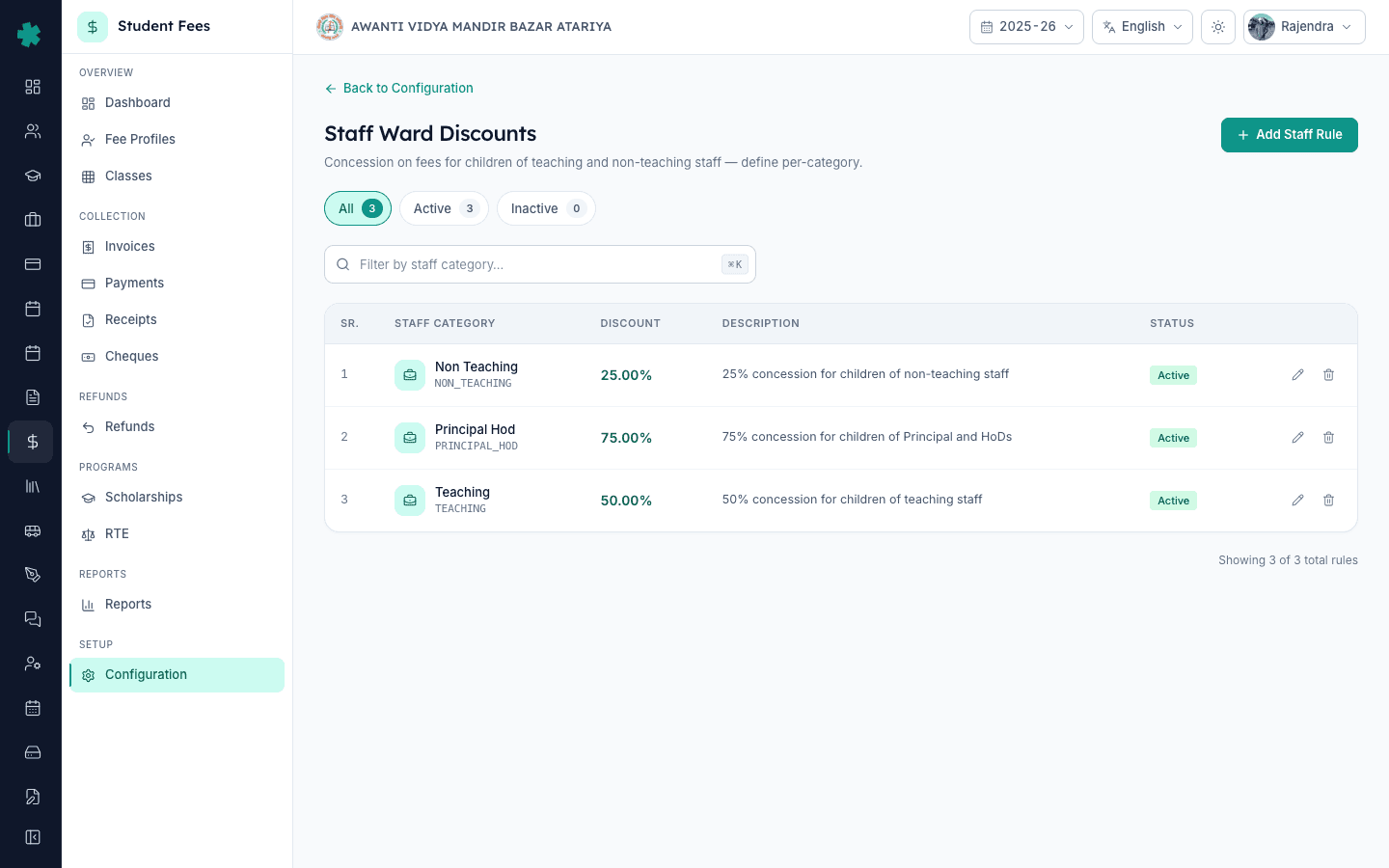Click the 25.00% discount value
The image size is (1389, 868).
point(626,375)
